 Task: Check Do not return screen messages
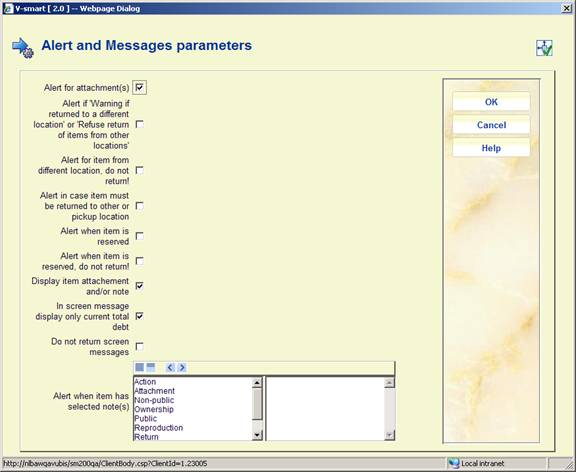(140, 346)
